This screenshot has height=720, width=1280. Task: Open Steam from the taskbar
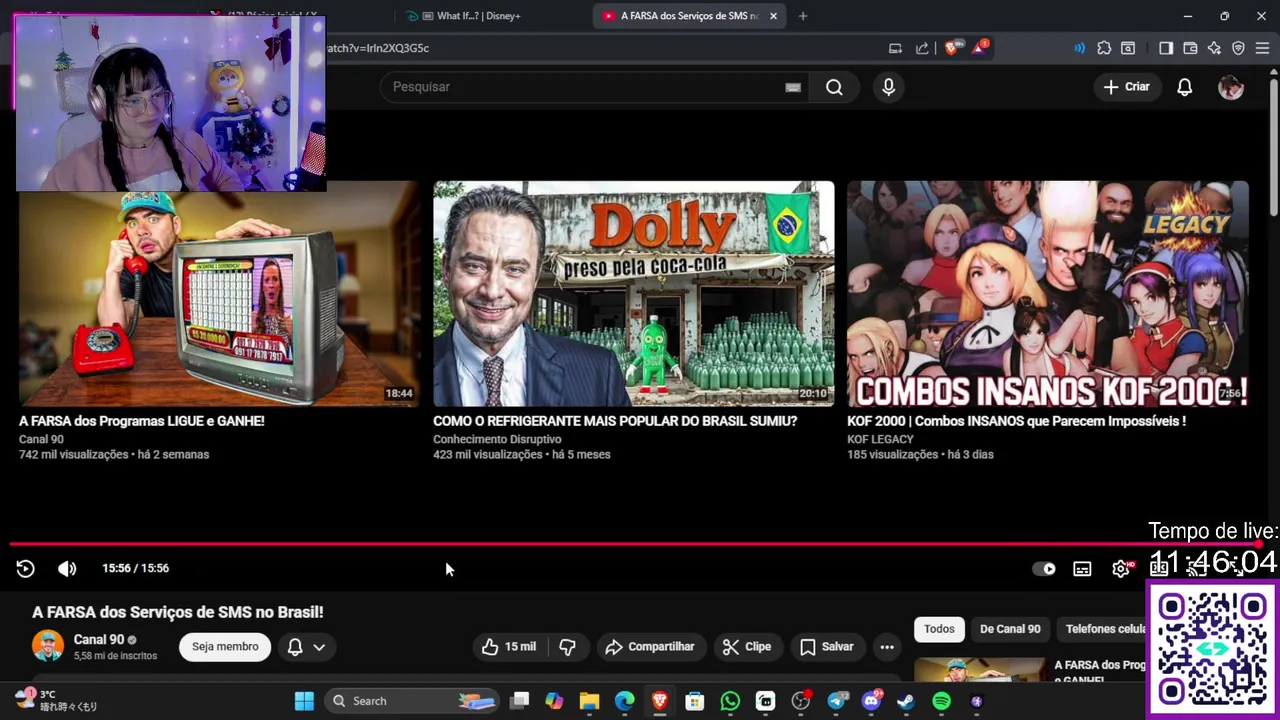click(x=906, y=701)
